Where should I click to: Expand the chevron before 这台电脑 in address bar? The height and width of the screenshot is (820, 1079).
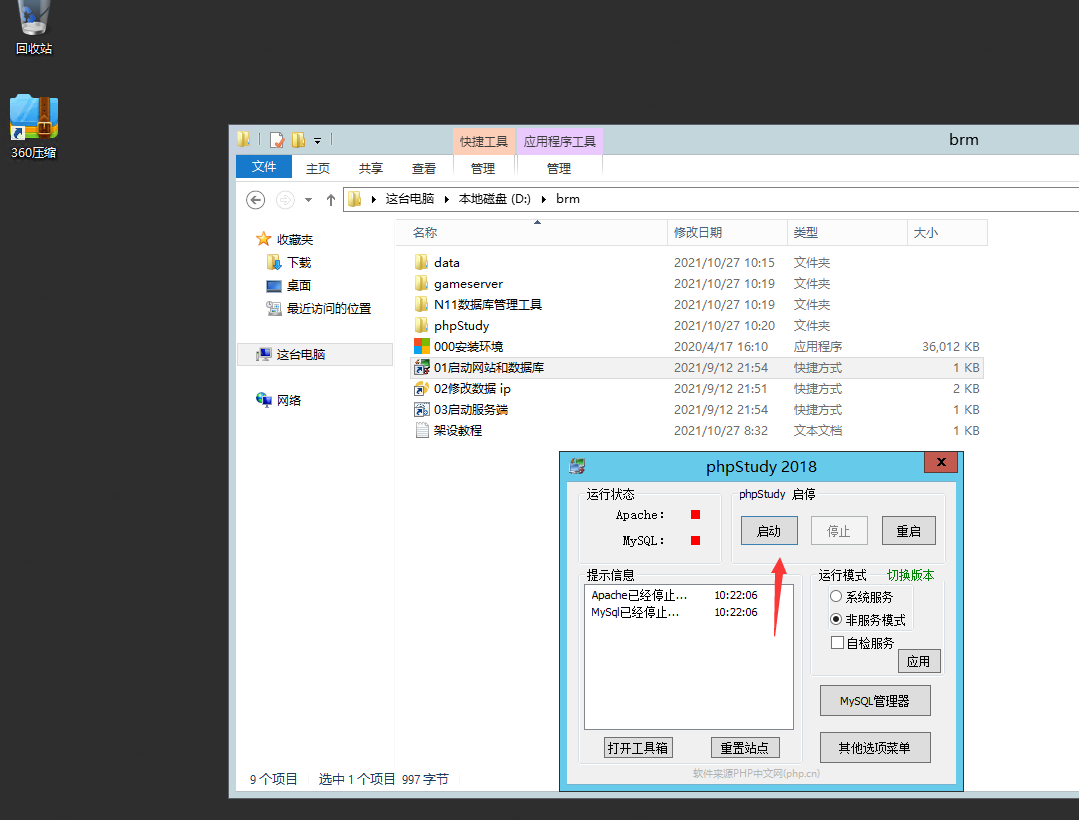[x=374, y=199]
